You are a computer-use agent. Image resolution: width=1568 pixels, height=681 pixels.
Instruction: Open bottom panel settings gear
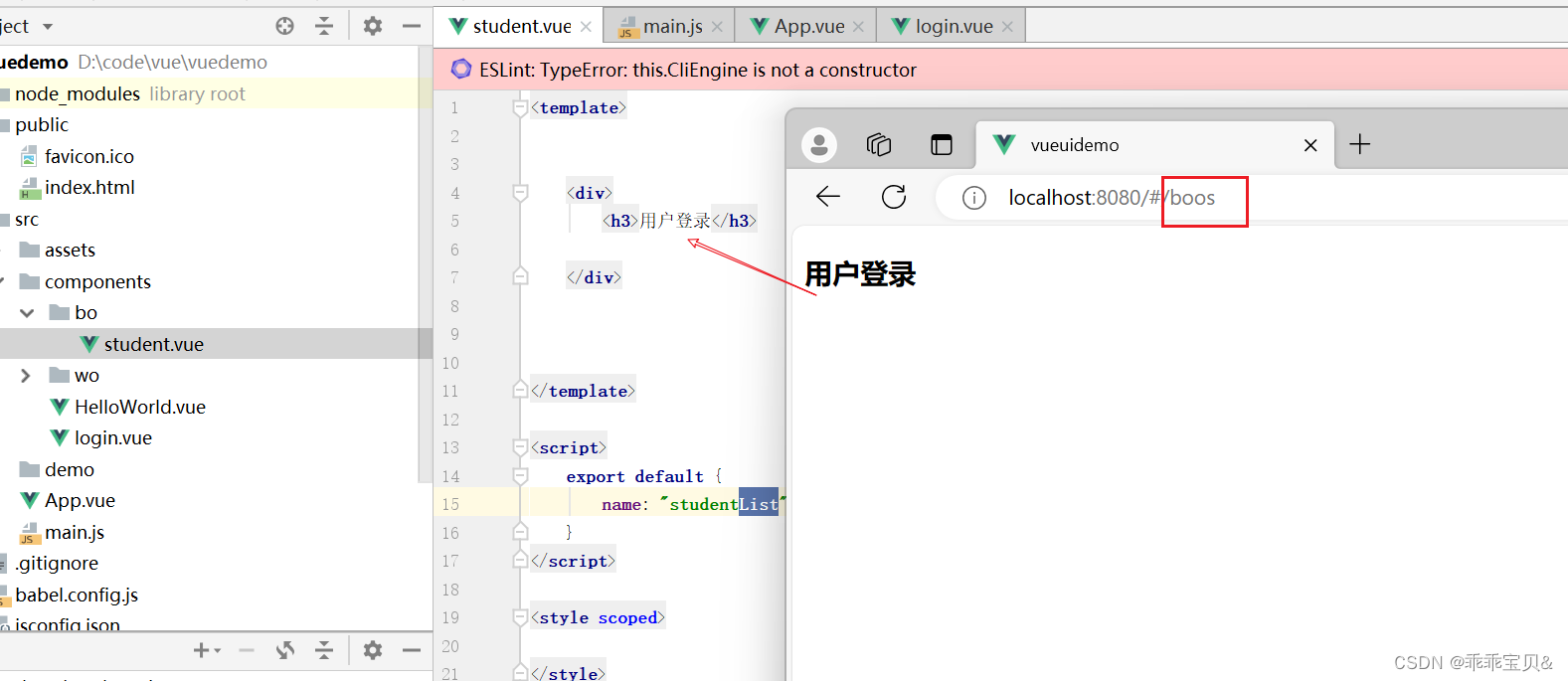point(373,650)
